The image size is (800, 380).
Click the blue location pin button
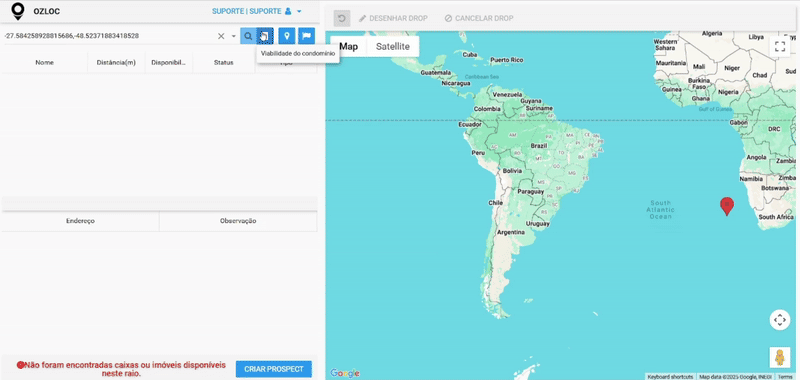(x=287, y=36)
